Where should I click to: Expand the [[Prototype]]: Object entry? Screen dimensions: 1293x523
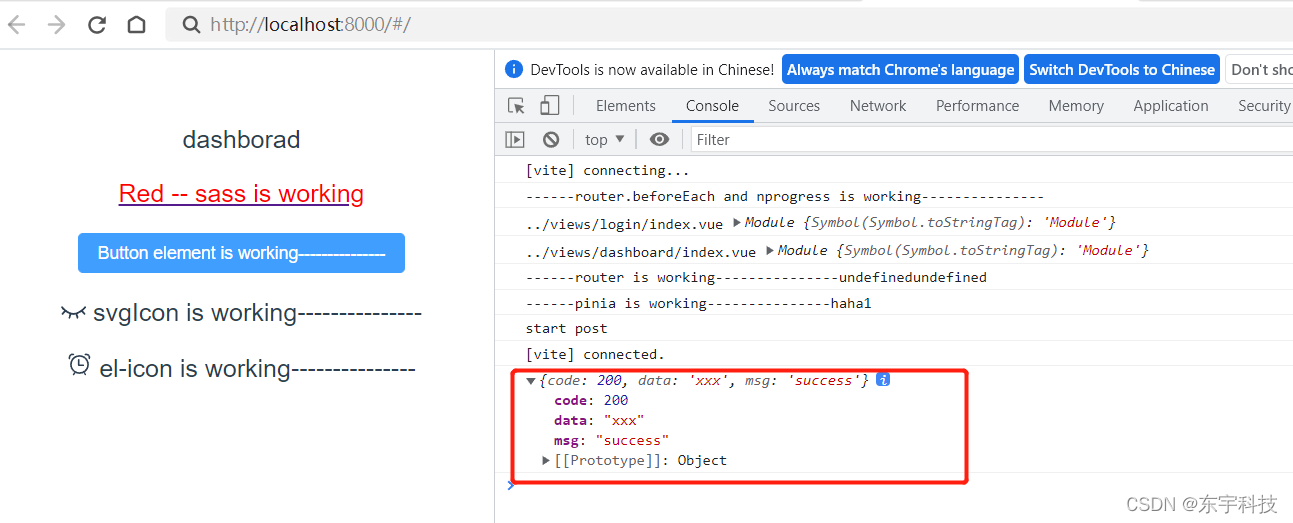[x=546, y=461]
